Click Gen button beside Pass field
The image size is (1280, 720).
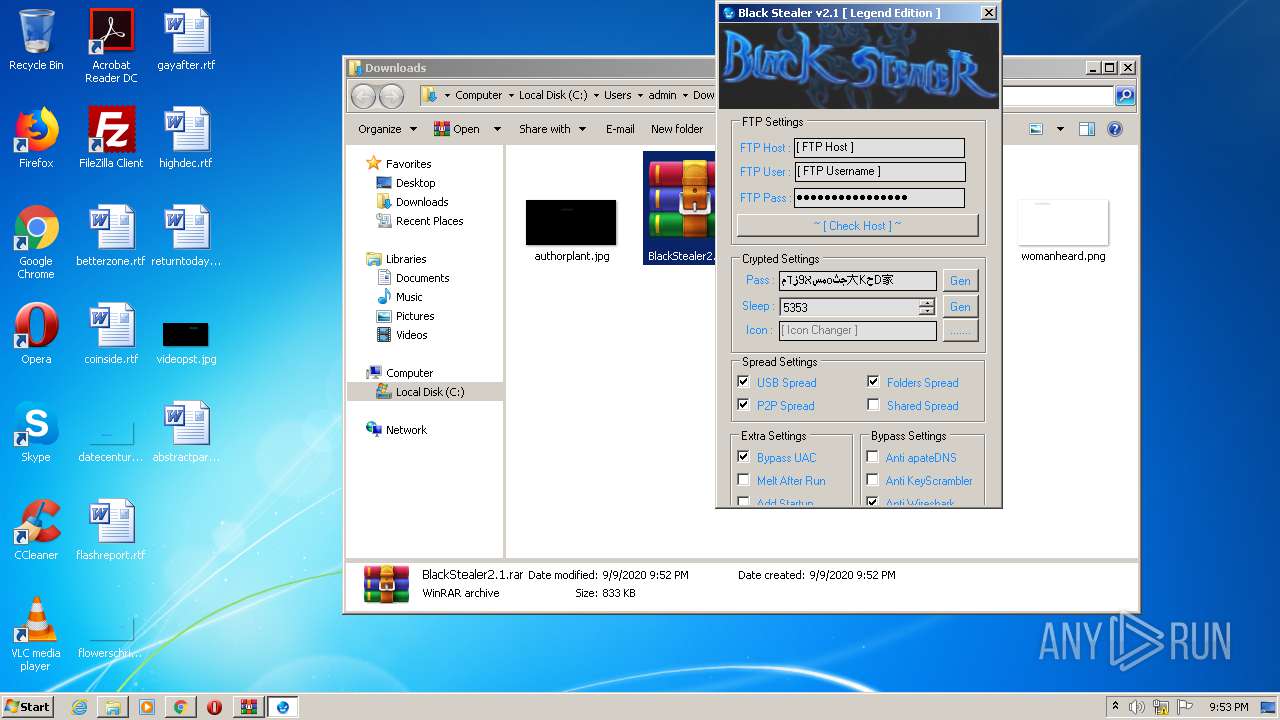[x=960, y=280]
